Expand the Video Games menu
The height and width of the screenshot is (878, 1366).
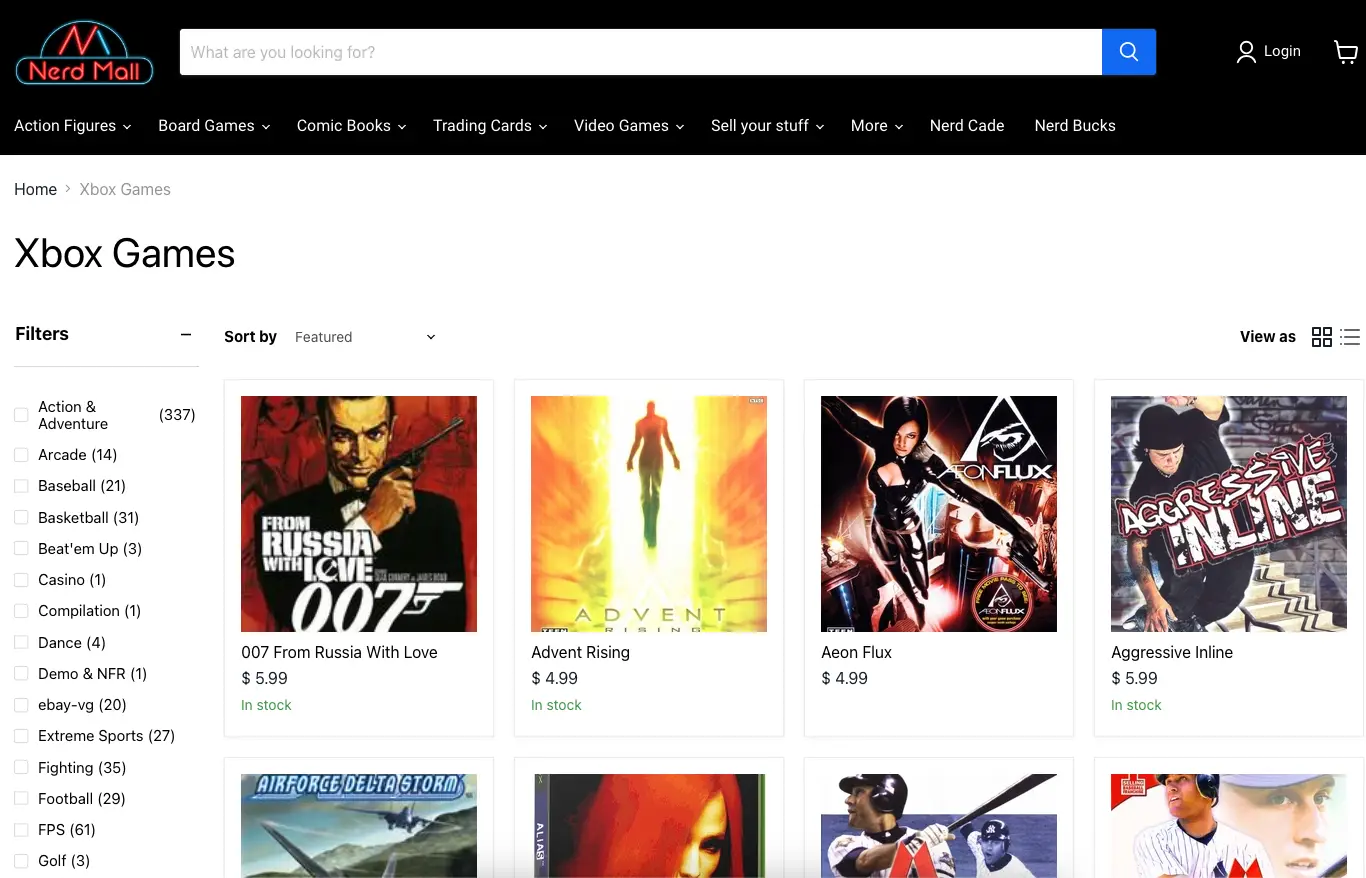[628, 126]
